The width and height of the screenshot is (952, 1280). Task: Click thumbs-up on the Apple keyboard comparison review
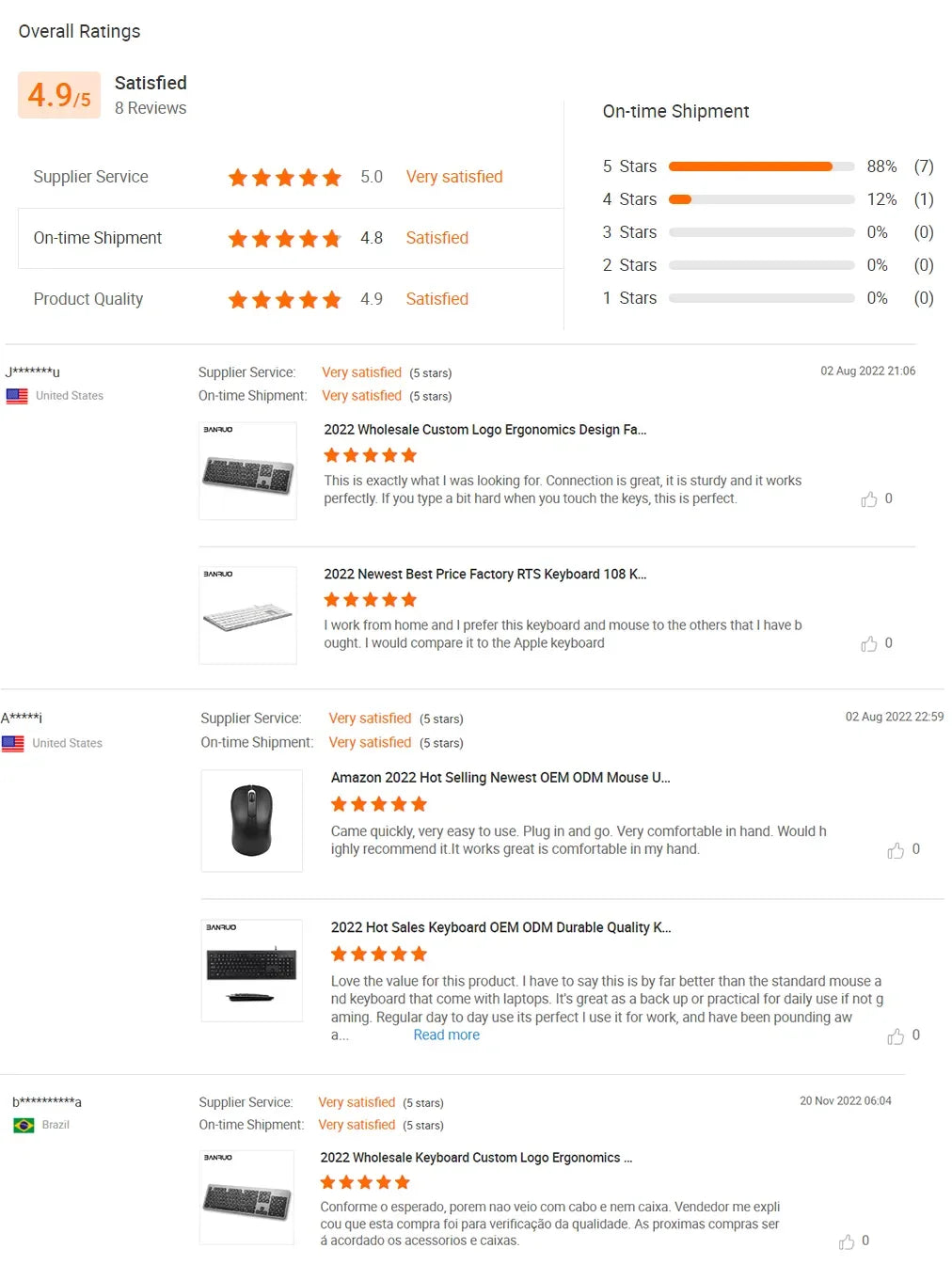tap(869, 644)
